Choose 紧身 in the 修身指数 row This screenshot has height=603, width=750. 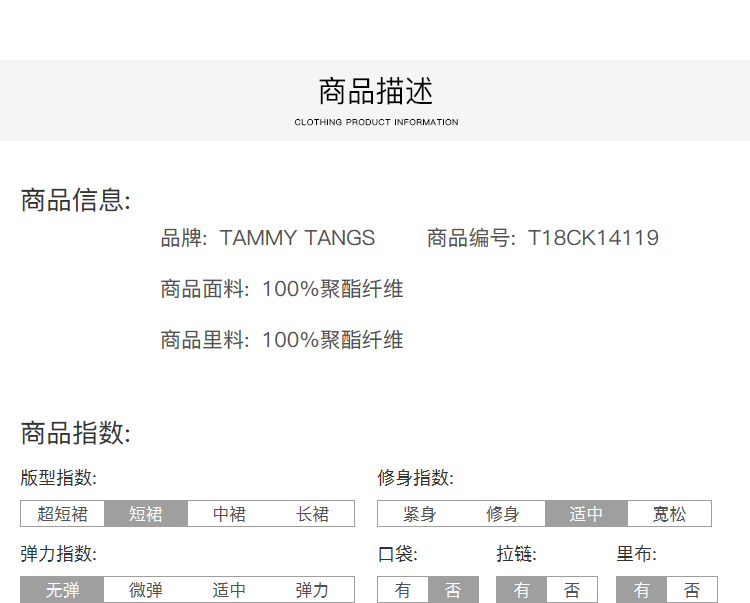(x=419, y=514)
